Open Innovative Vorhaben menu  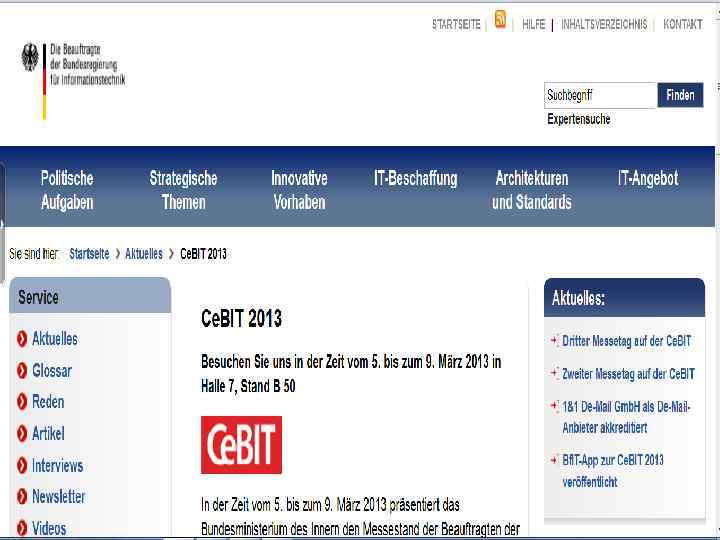pos(299,190)
